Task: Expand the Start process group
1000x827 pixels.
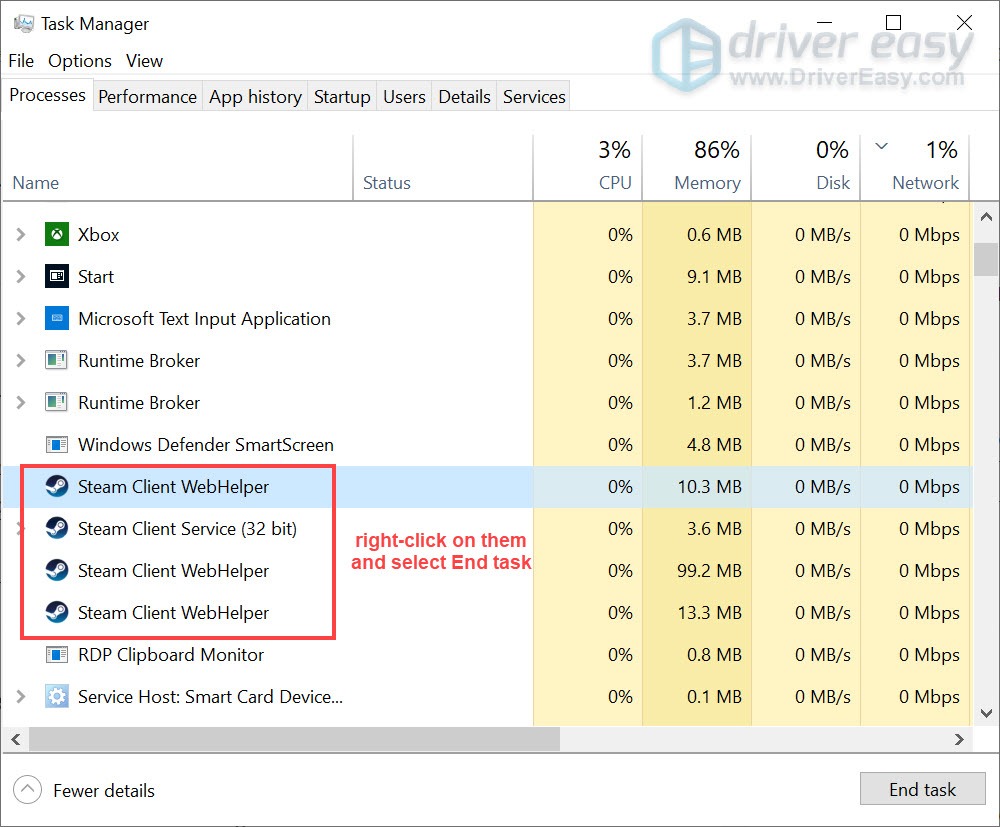Action: pyautogui.click(x=20, y=277)
